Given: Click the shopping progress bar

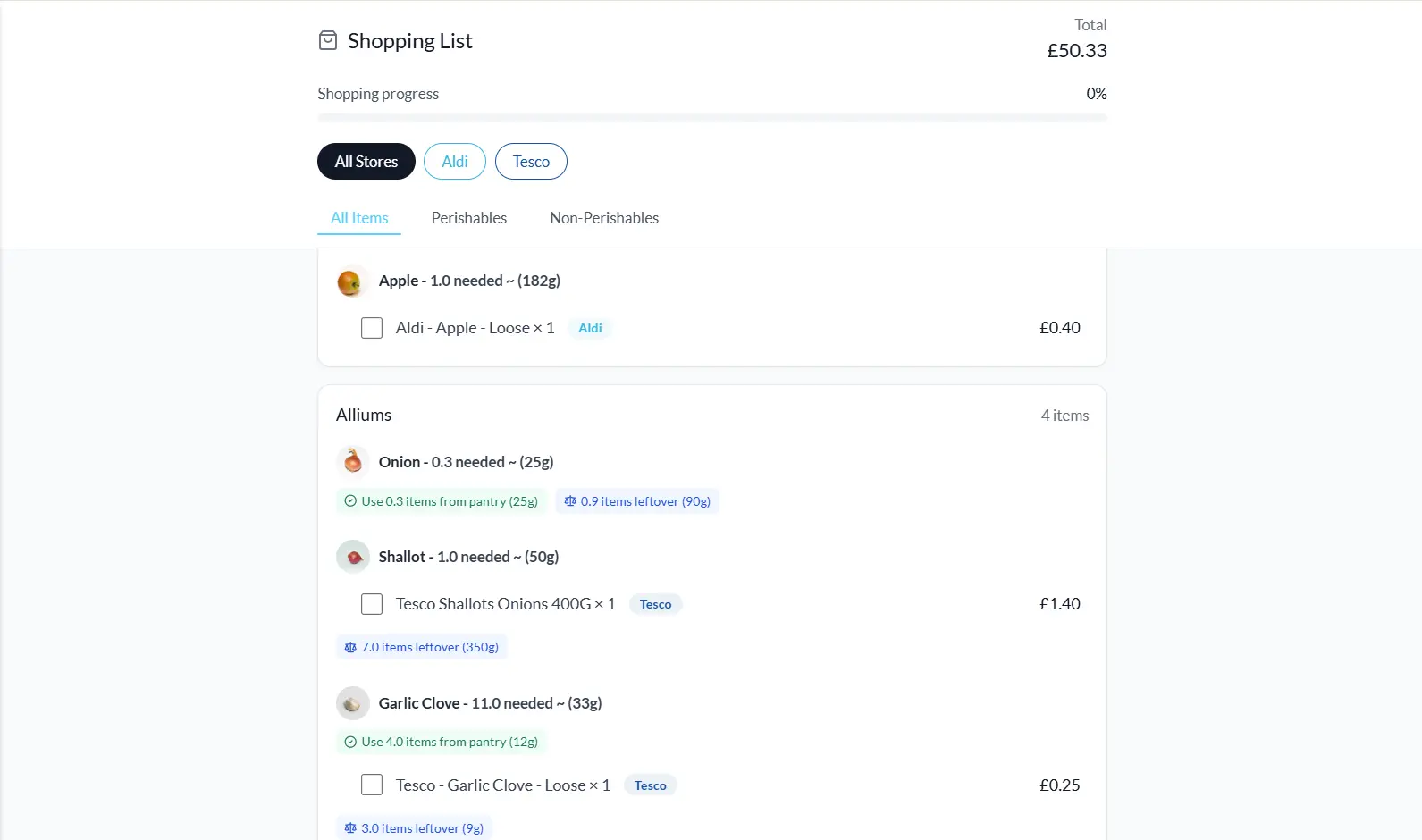Looking at the screenshot, I should click(711, 117).
